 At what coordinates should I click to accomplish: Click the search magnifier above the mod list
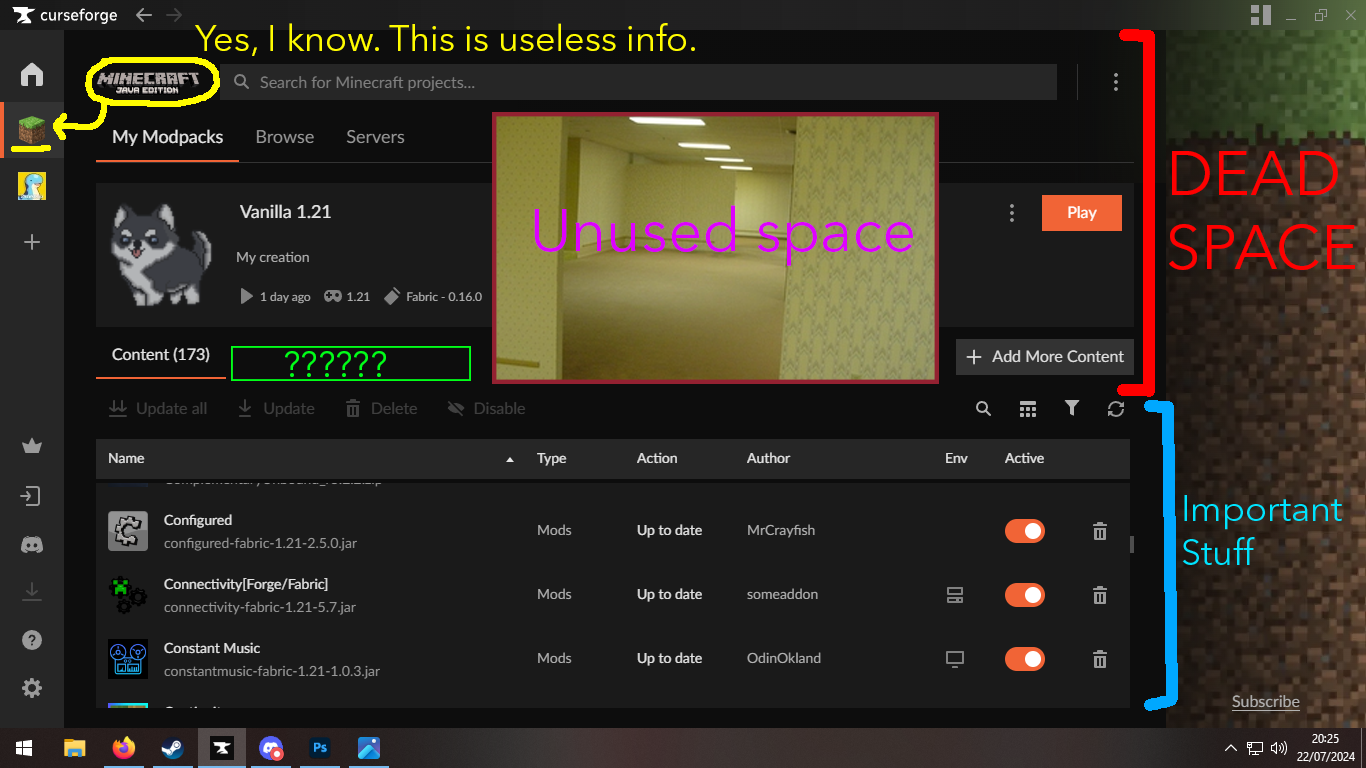coord(984,408)
